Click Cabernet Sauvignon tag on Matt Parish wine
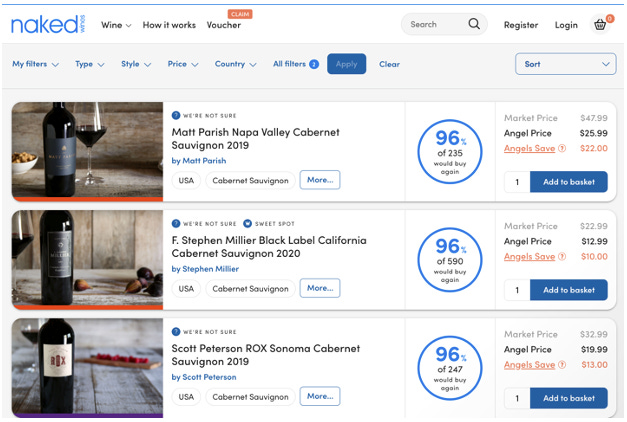The width and height of the screenshot is (627, 422). (x=250, y=180)
